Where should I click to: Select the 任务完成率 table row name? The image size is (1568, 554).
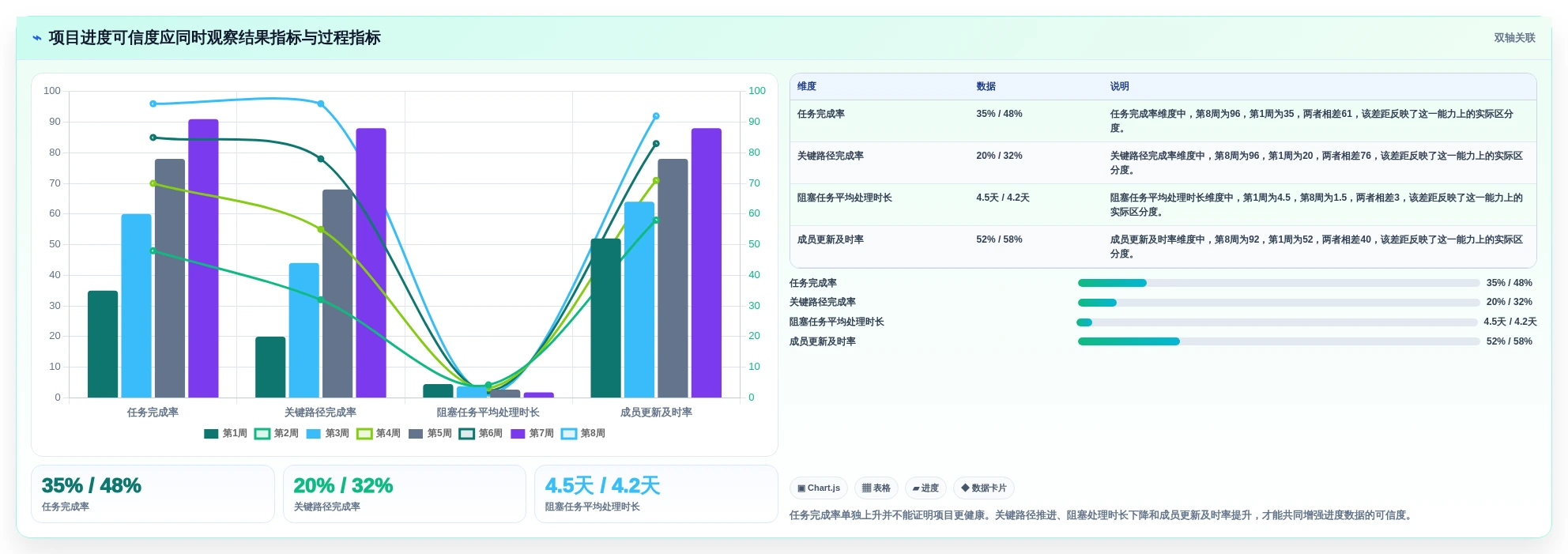pos(821,114)
